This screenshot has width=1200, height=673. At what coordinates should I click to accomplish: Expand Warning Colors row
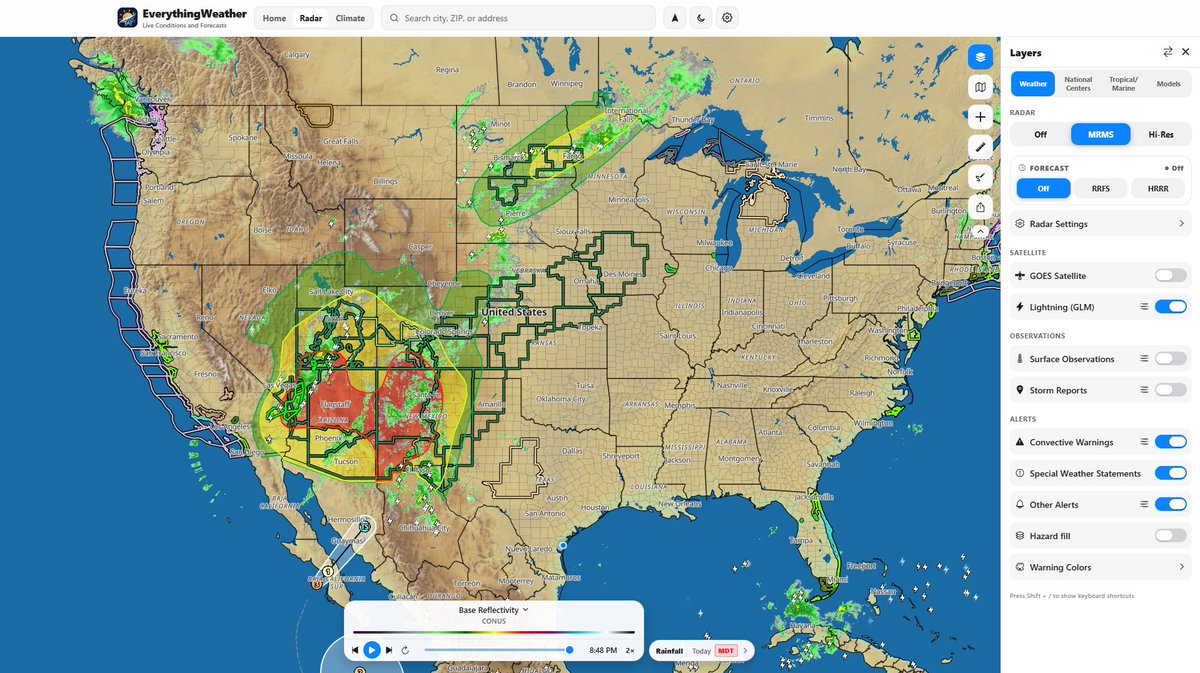(x=1101, y=567)
